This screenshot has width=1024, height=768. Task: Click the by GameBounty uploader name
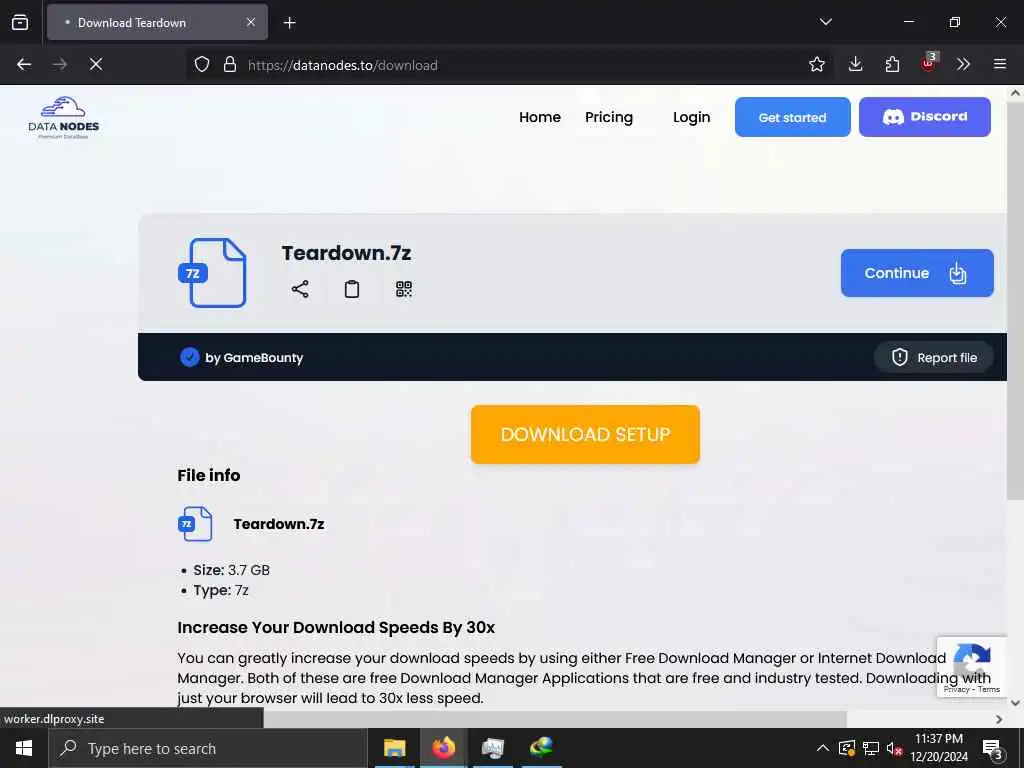tap(254, 357)
